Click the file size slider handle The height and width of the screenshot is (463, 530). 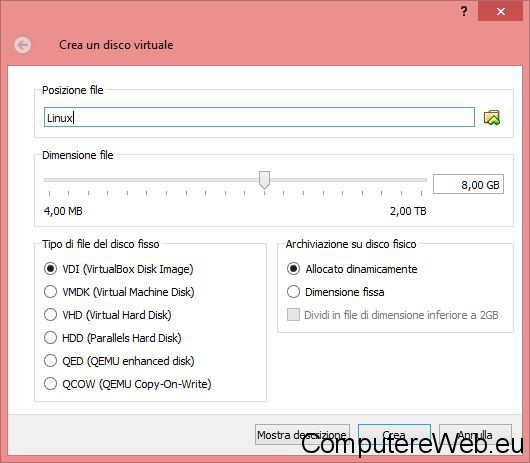click(x=264, y=180)
